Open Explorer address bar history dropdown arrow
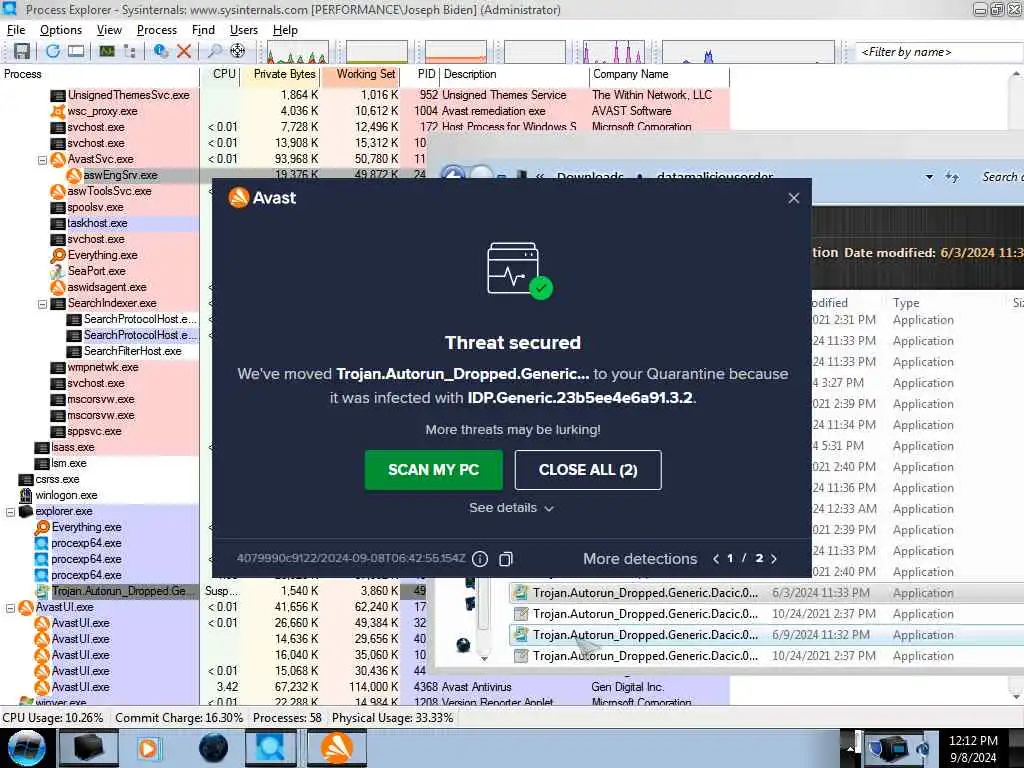 coord(929,177)
